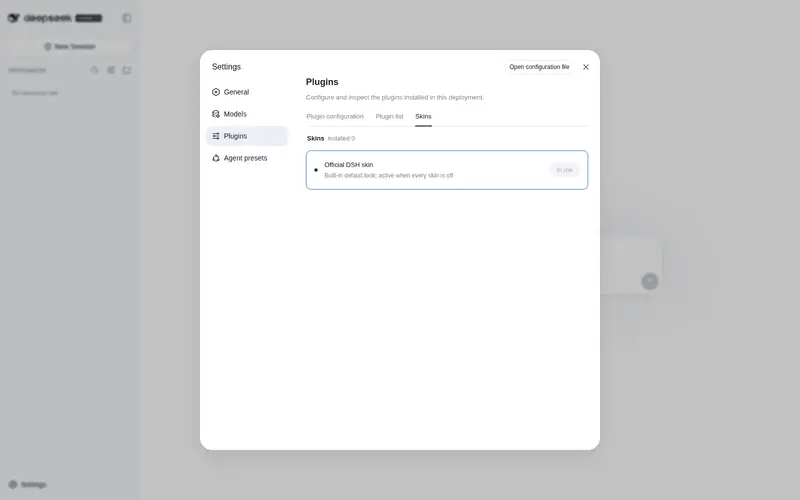Screen dimensions: 800x500
Task: Click Open configuration file button
Action: [x=539, y=67]
